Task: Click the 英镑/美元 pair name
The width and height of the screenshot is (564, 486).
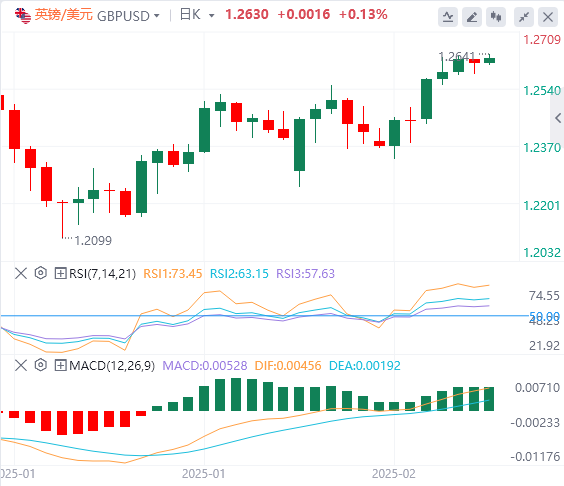Action: click(x=64, y=15)
